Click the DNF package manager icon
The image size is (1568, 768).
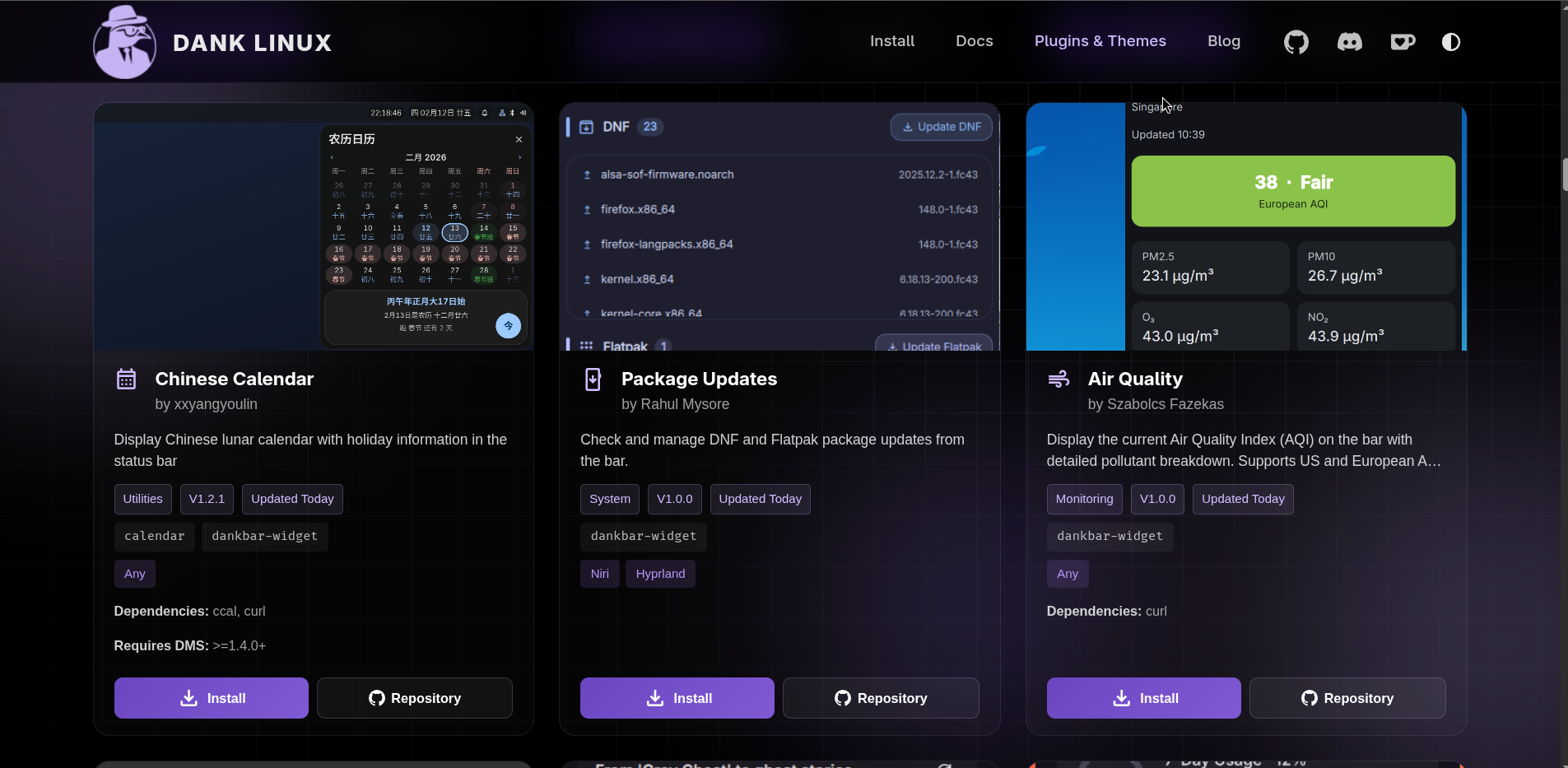tap(587, 127)
